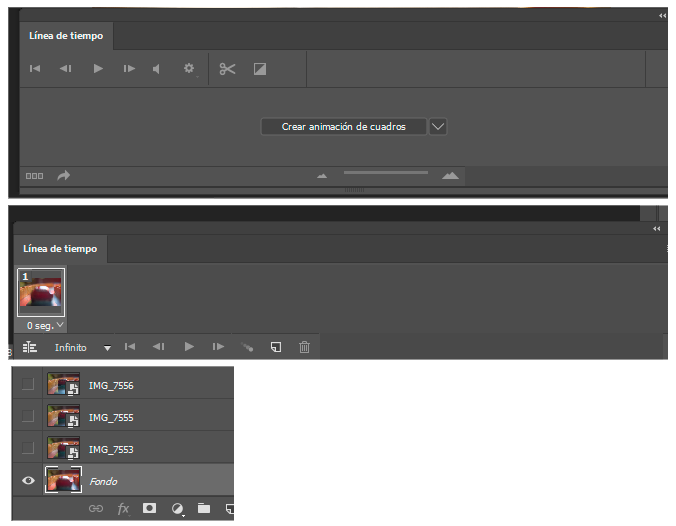Screen dimensions: 676x526
Task: Show IMG_7555 layer visibility box
Action: point(28,416)
